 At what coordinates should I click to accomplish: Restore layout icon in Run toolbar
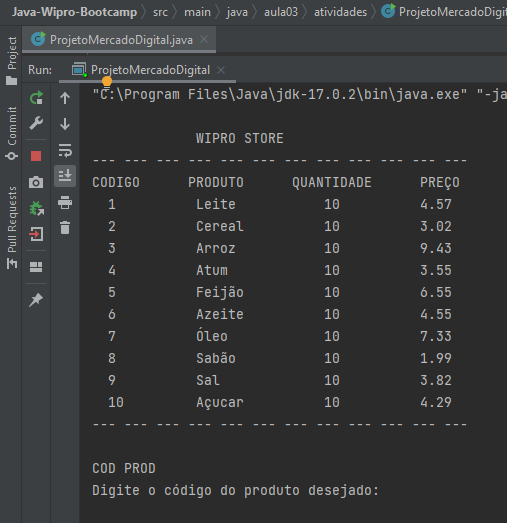36,267
